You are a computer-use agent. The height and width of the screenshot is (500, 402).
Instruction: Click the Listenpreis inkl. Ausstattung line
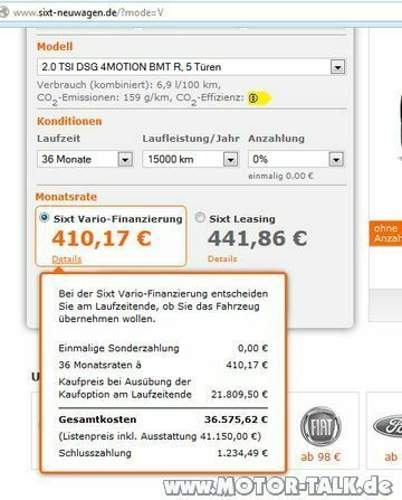tap(160, 436)
